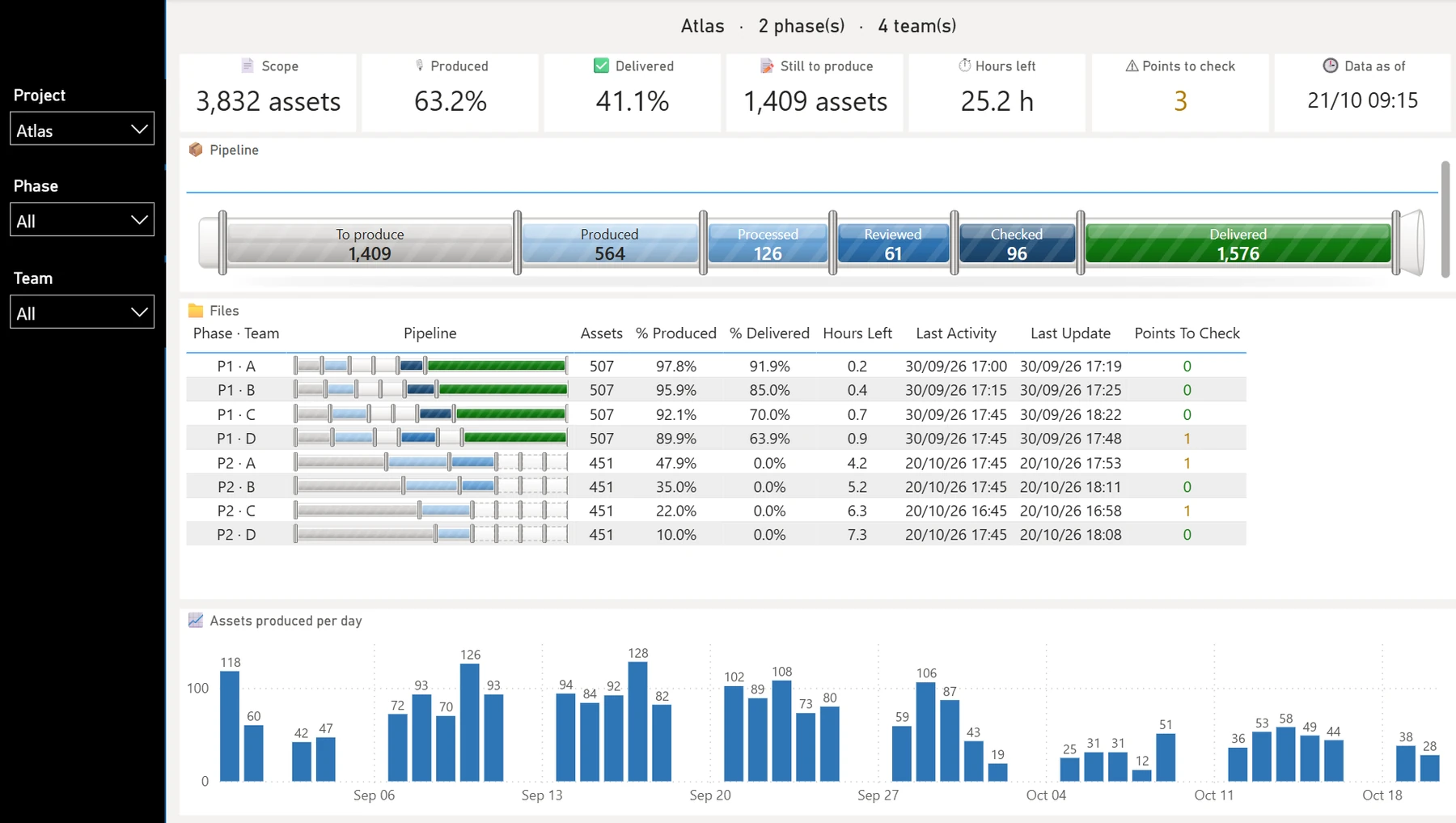Click the 30/09/26 18:22 last update cell
The image size is (1456, 823).
click(x=1070, y=414)
